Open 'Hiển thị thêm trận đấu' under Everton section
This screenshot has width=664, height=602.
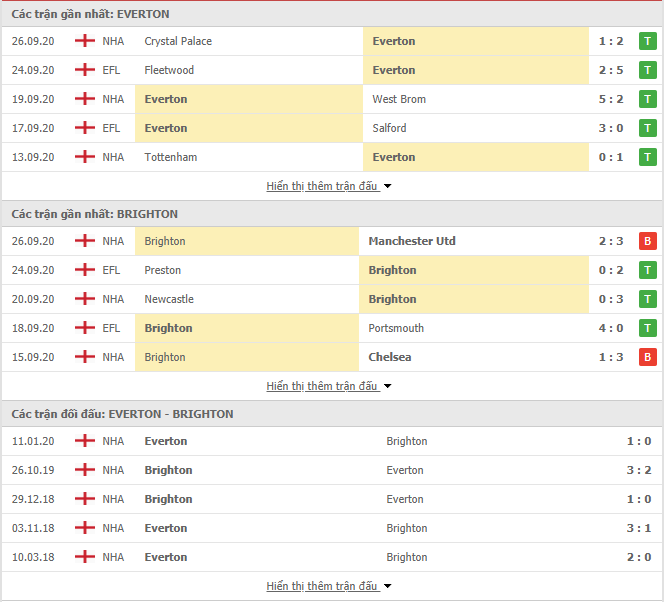(x=322, y=186)
